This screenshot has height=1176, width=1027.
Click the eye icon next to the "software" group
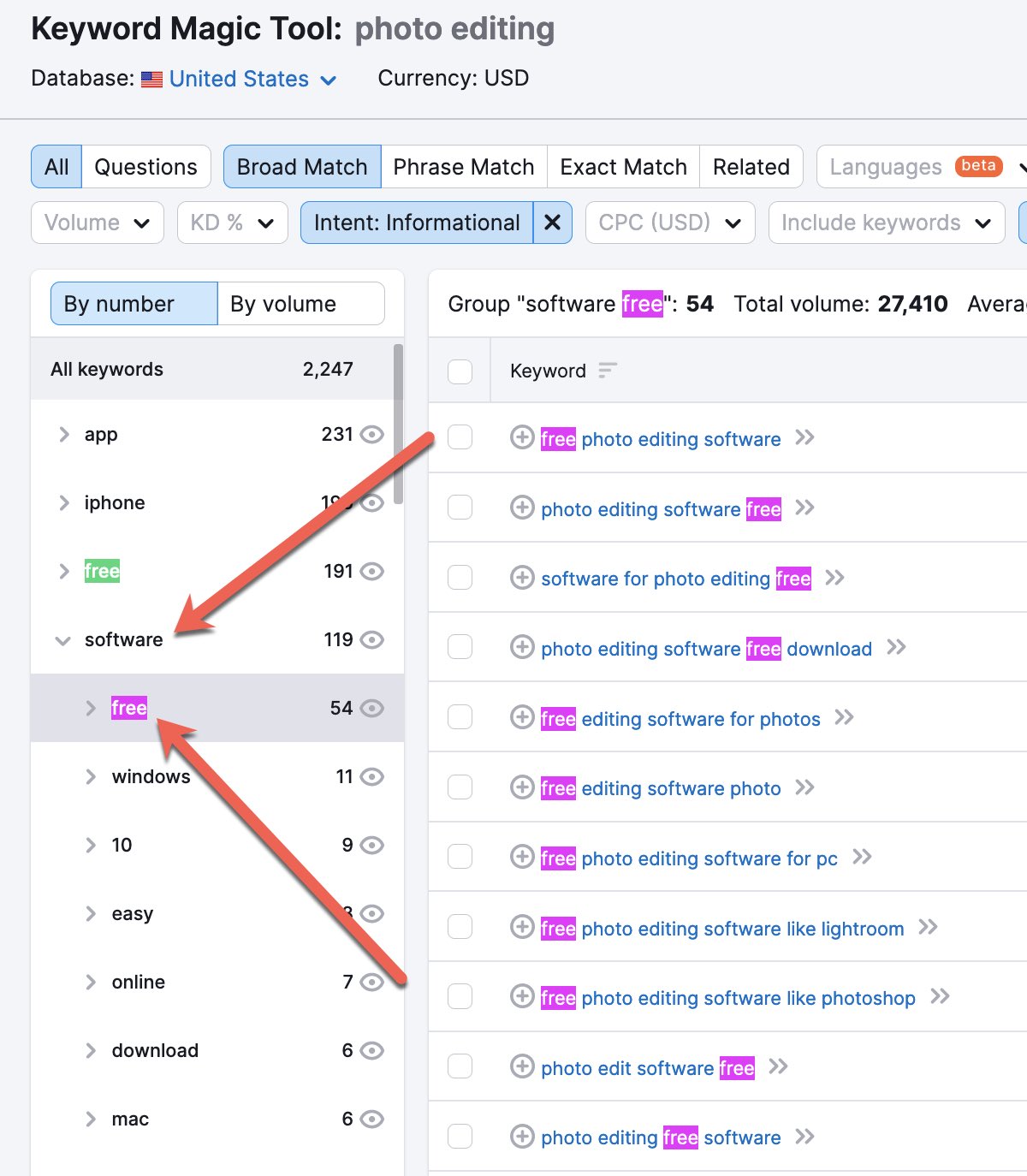(372, 639)
